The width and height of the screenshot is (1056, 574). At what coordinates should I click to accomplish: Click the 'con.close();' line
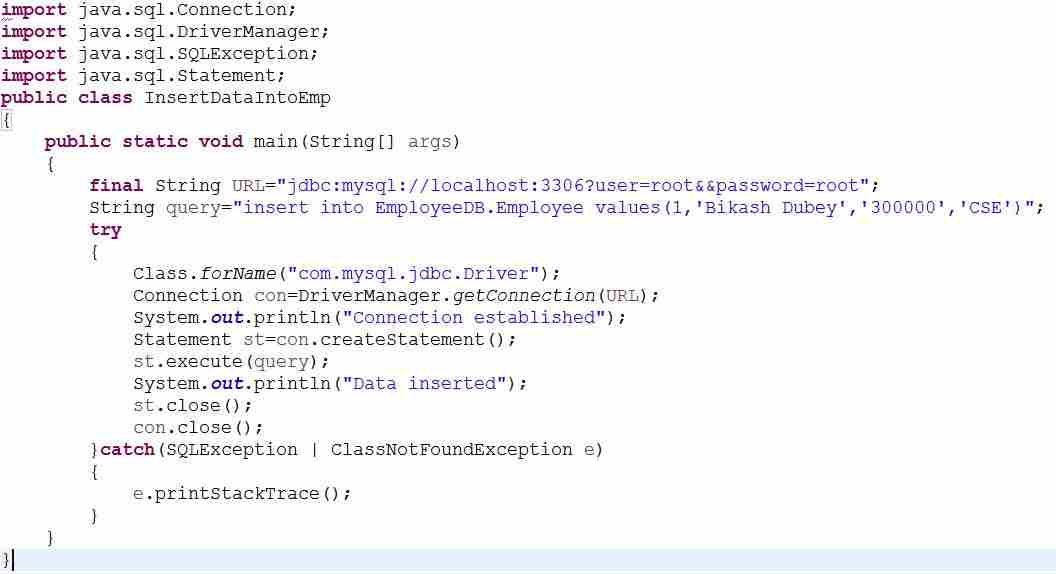click(198, 428)
